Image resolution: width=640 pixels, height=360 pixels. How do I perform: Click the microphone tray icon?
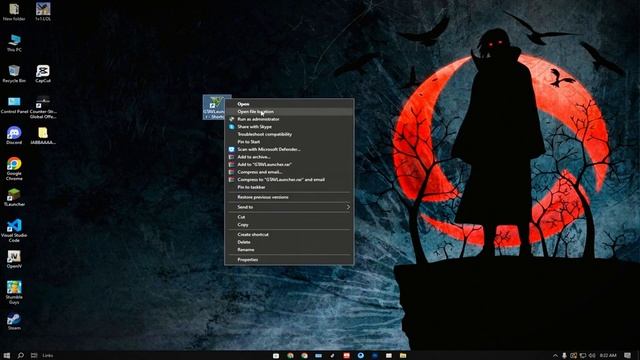coord(564,356)
